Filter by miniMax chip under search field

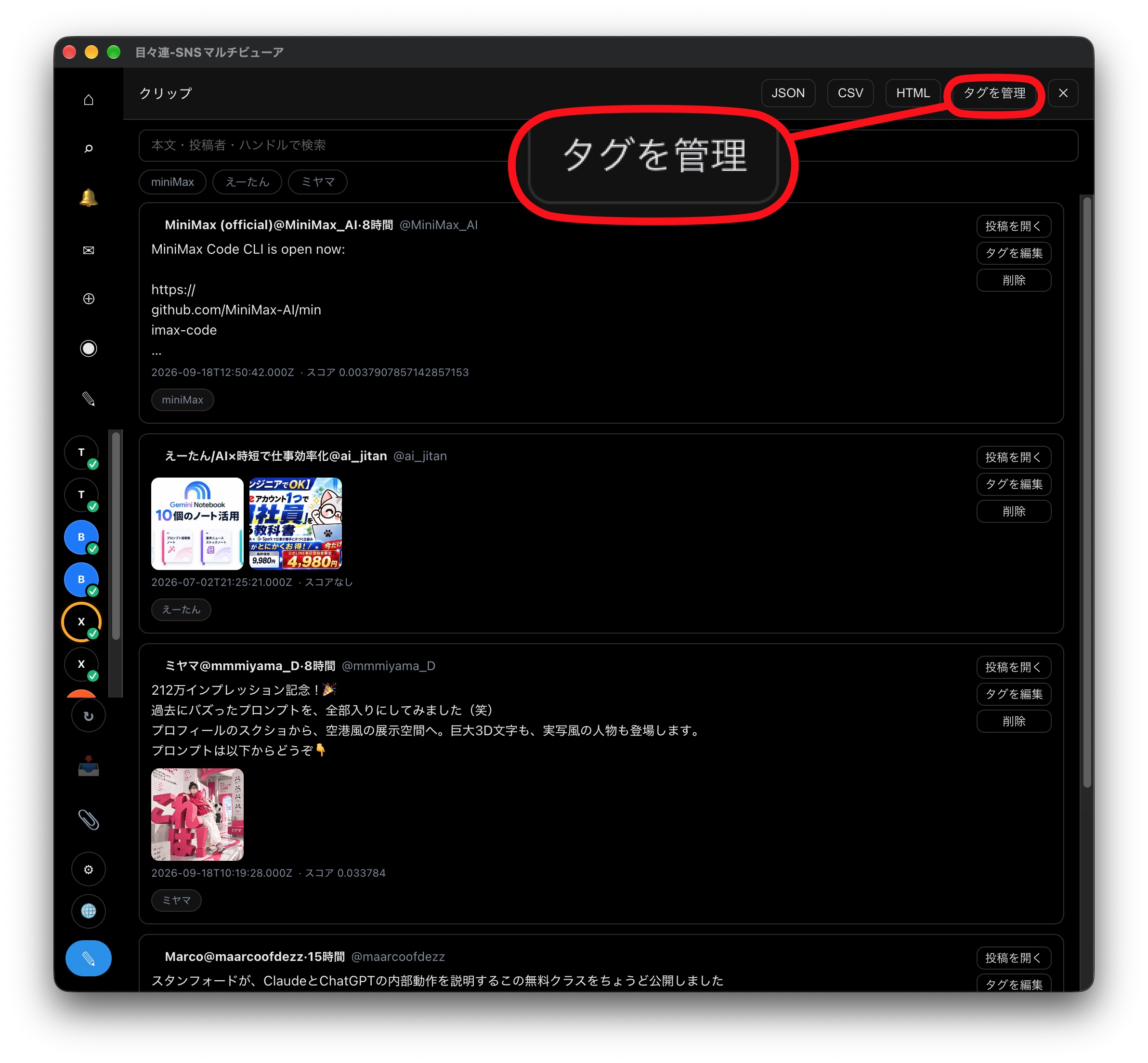(x=172, y=182)
